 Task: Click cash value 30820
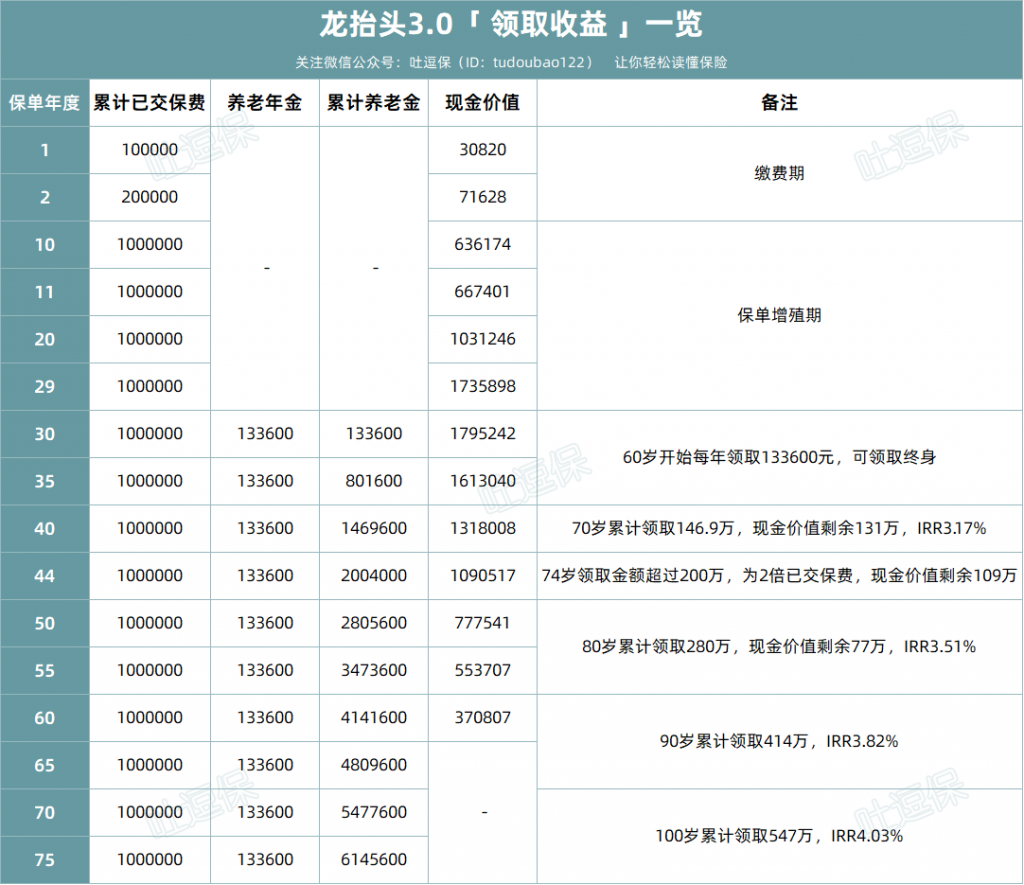pyautogui.click(x=483, y=150)
